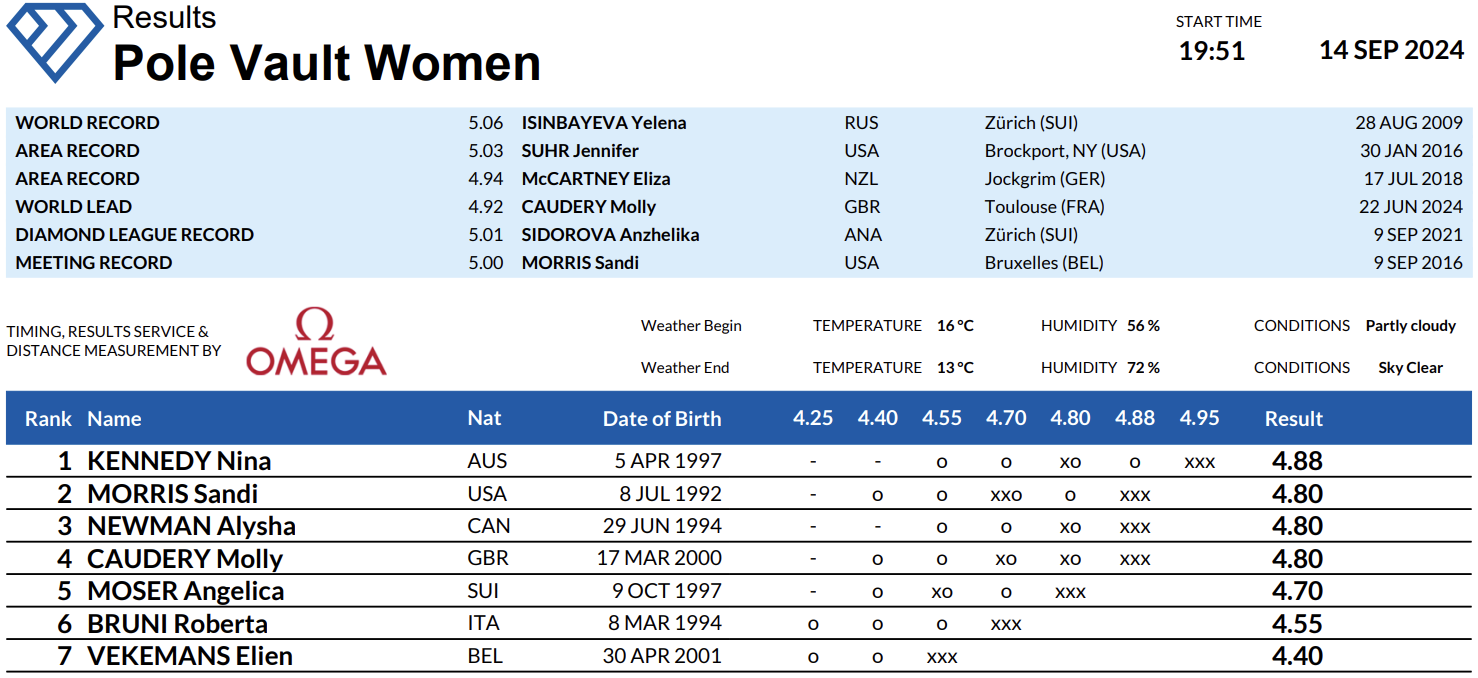Click the Pole Vault Women title
The width and height of the screenshot is (1478, 678).
coord(326,63)
